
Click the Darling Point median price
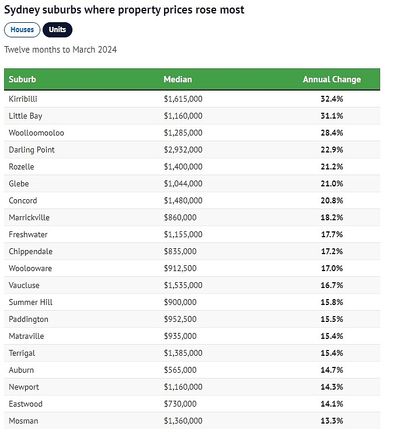(x=183, y=150)
